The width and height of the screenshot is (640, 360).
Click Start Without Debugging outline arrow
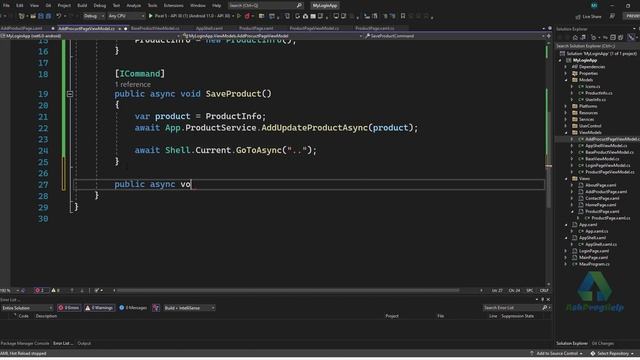(x=239, y=16)
